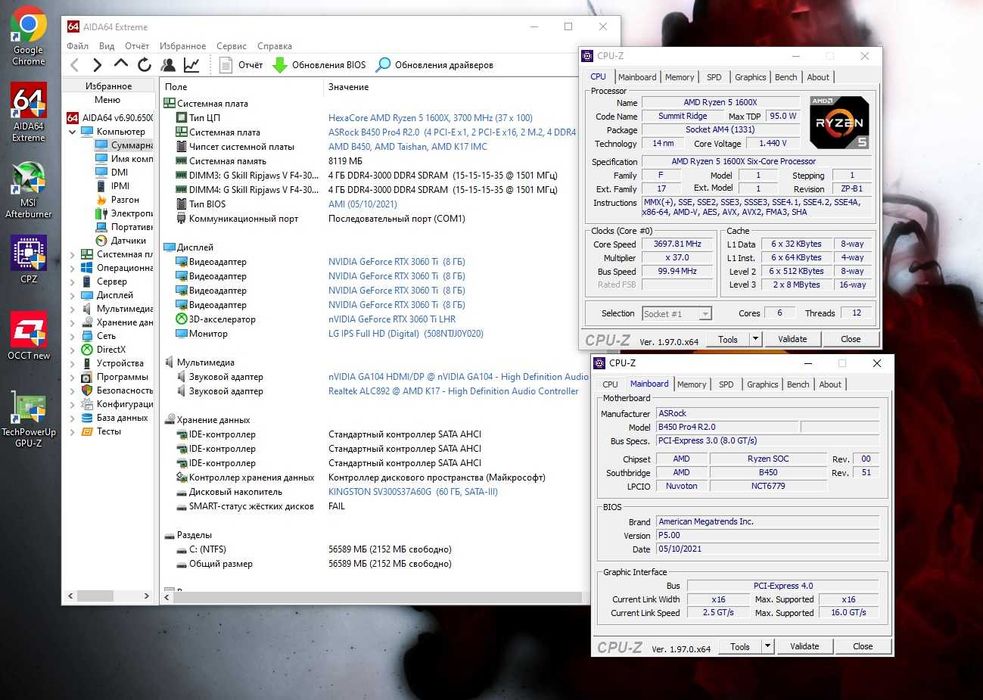Image resolution: width=983 pixels, height=700 pixels.
Task: Open the Файл menu
Action: coord(77,46)
